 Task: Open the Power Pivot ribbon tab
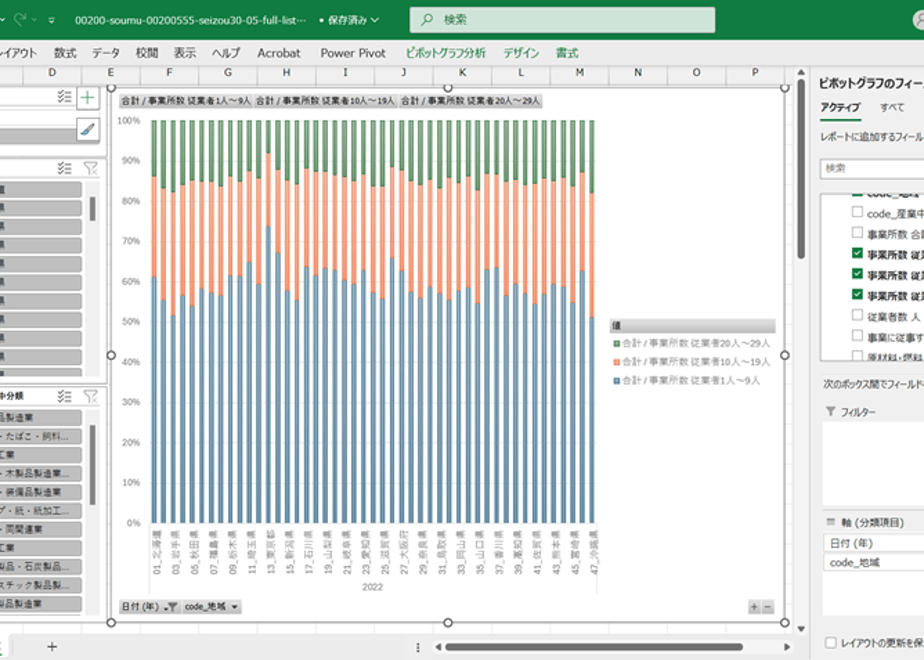[353, 53]
